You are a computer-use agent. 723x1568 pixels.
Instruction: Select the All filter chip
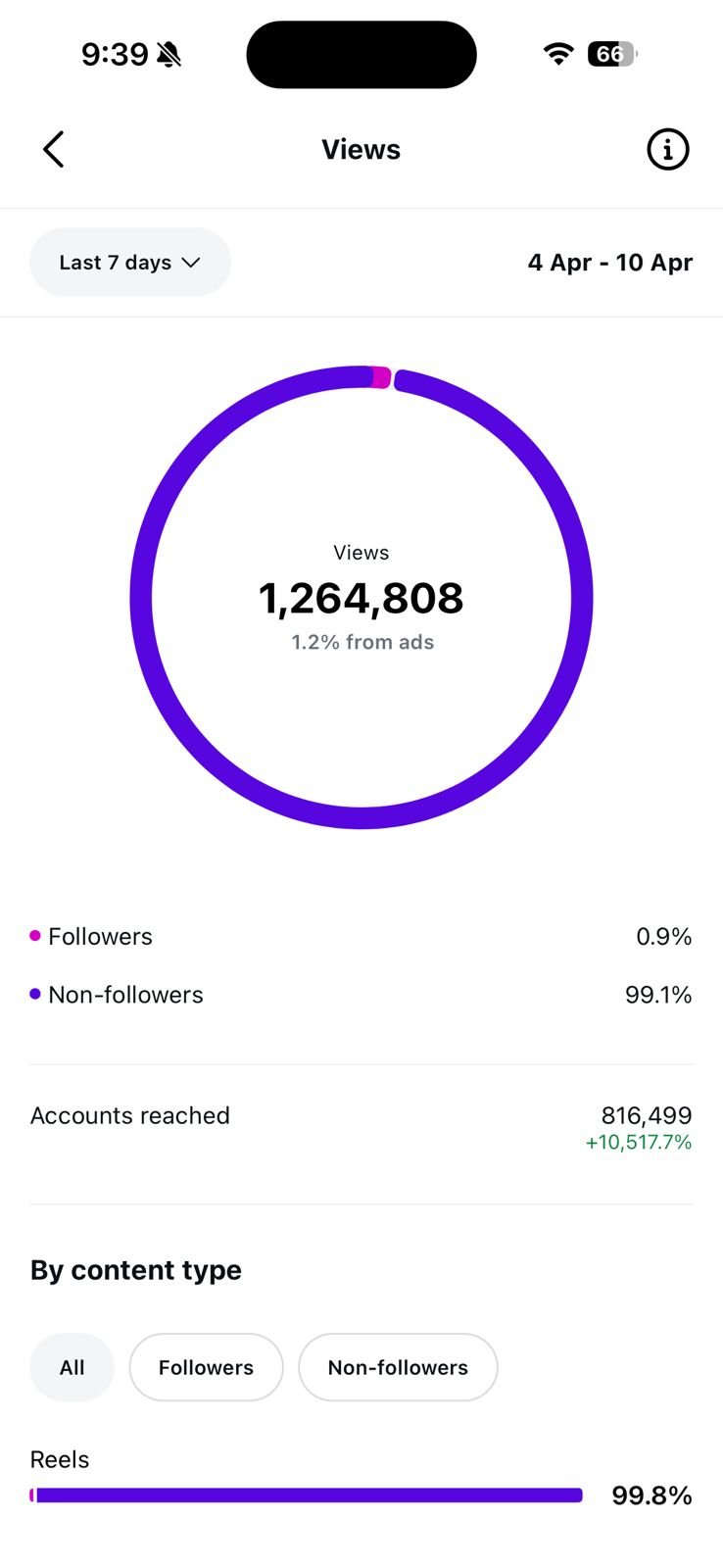[x=72, y=1367]
